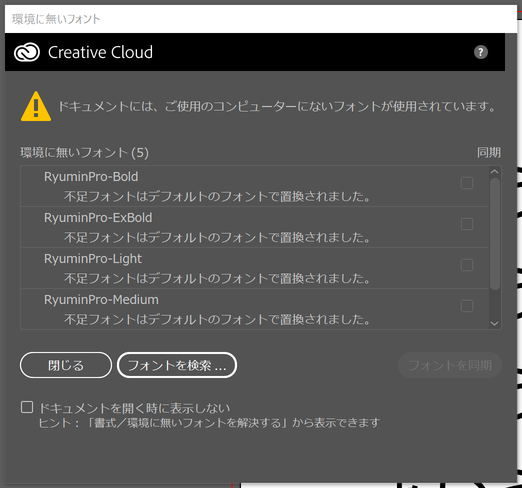Image resolution: width=522 pixels, height=488 pixels.
Task: Select the RyuminPro-Bold font entry
Action: [255, 186]
